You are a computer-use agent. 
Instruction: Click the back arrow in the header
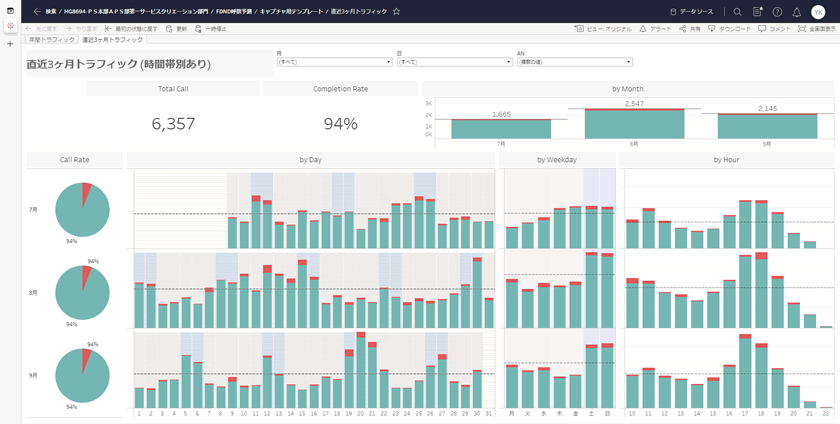tap(37, 11)
